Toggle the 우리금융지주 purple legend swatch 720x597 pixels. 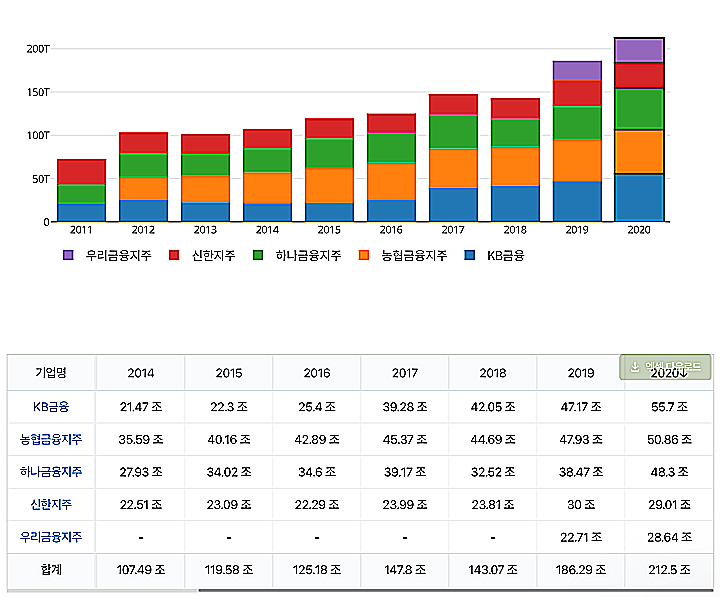pyautogui.click(x=68, y=255)
